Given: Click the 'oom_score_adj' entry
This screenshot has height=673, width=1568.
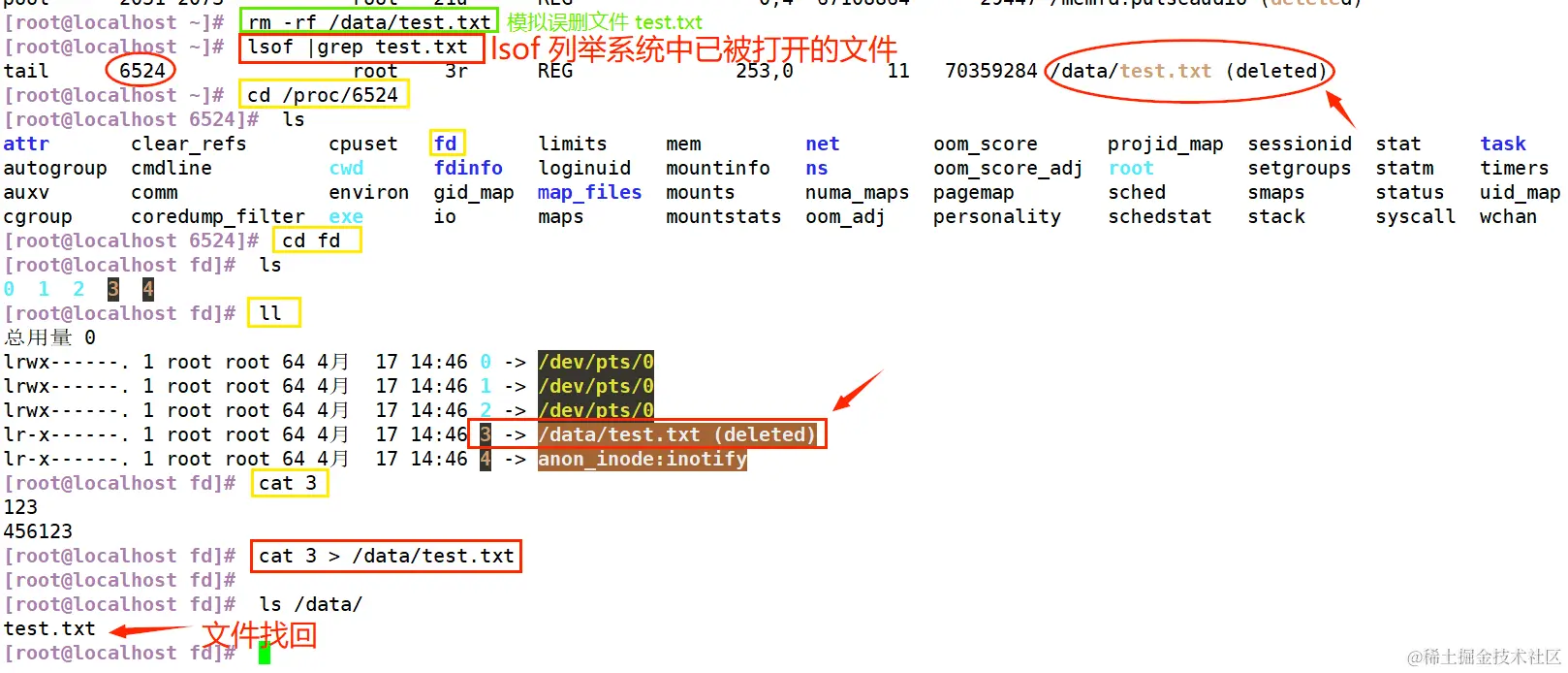Looking at the screenshot, I should point(1008,168).
